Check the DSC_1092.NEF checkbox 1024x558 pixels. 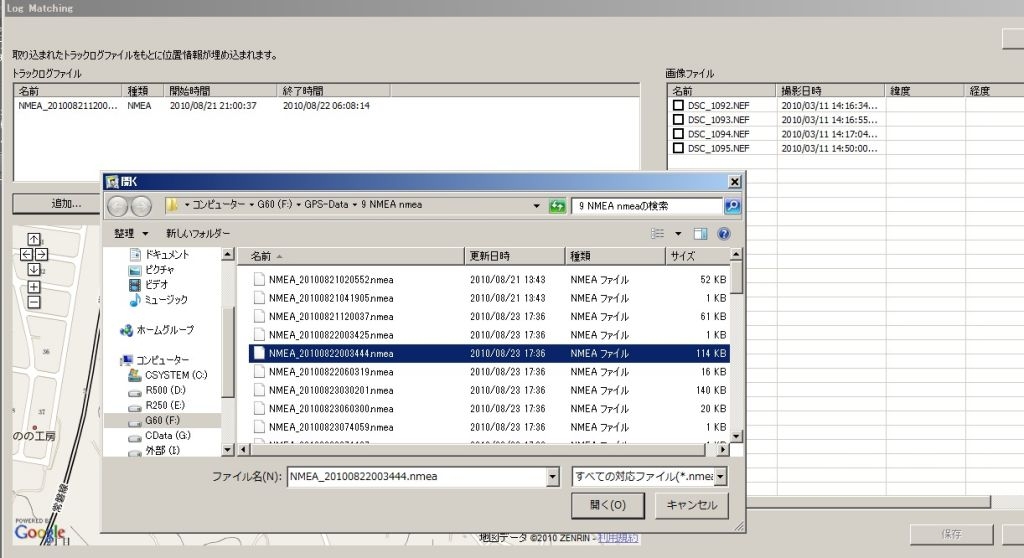[678, 105]
